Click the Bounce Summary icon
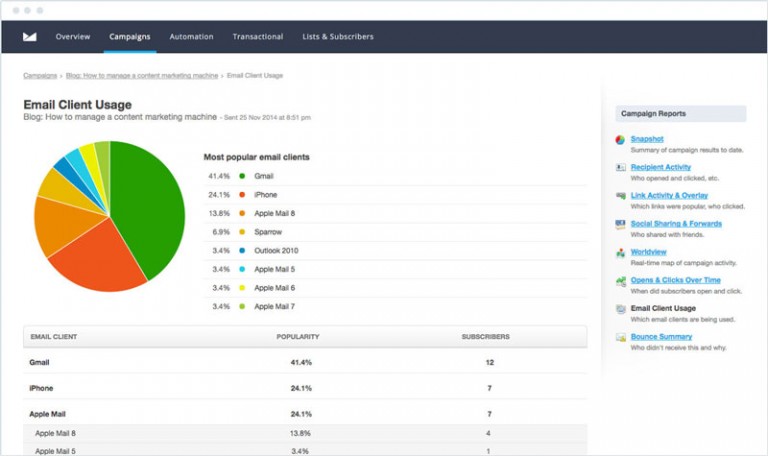768x456 pixels. (x=620, y=337)
